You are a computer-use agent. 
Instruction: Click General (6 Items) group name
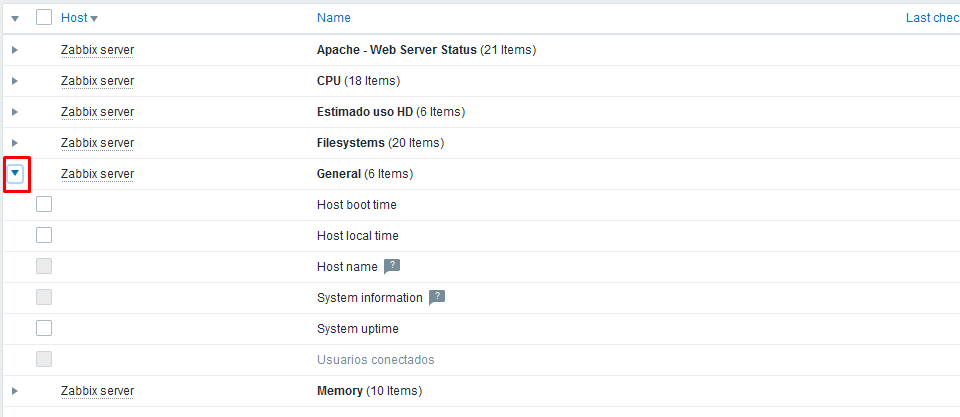click(x=365, y=174)
